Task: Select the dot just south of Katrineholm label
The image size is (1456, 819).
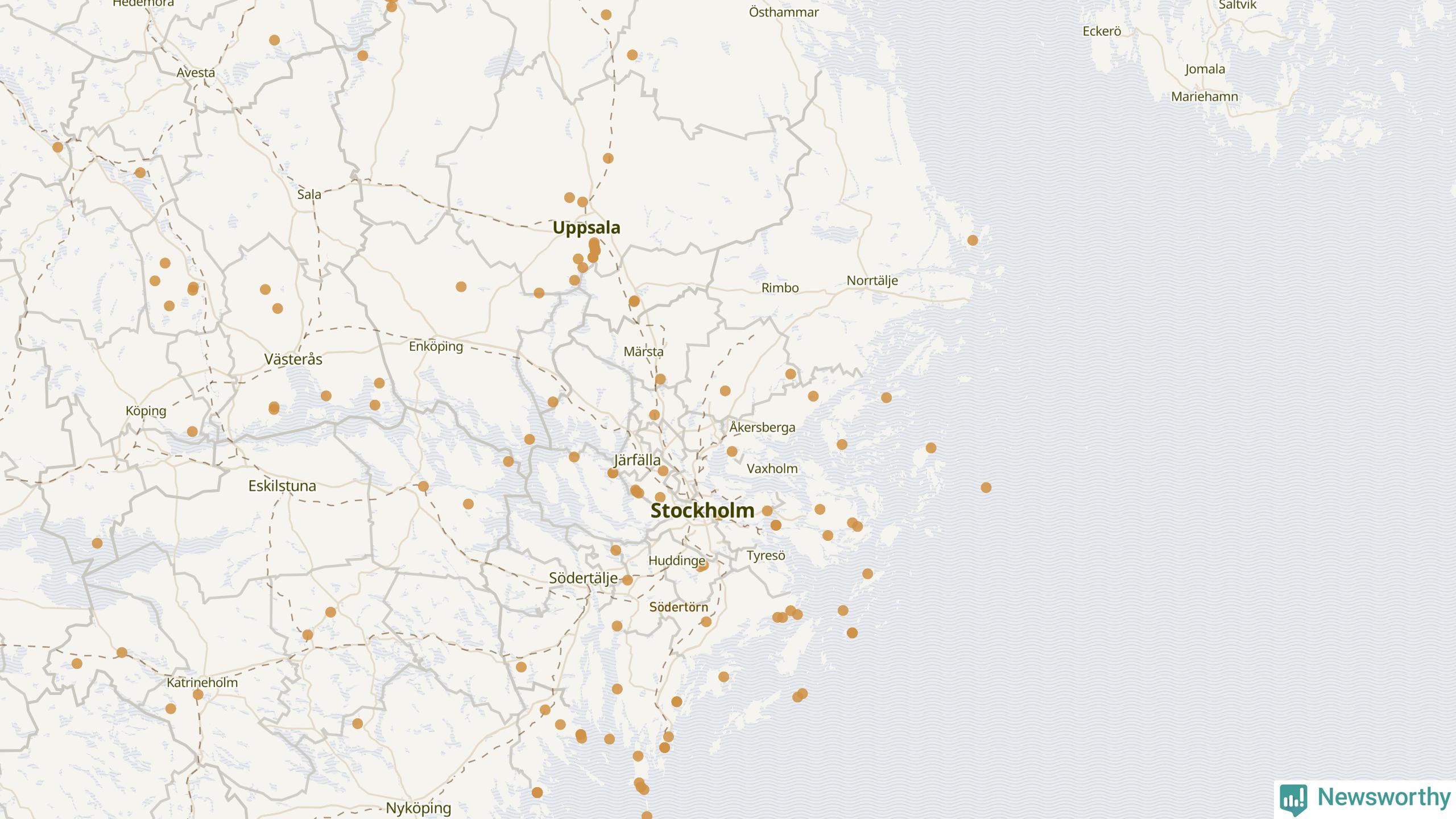Action: coord(198,694)
